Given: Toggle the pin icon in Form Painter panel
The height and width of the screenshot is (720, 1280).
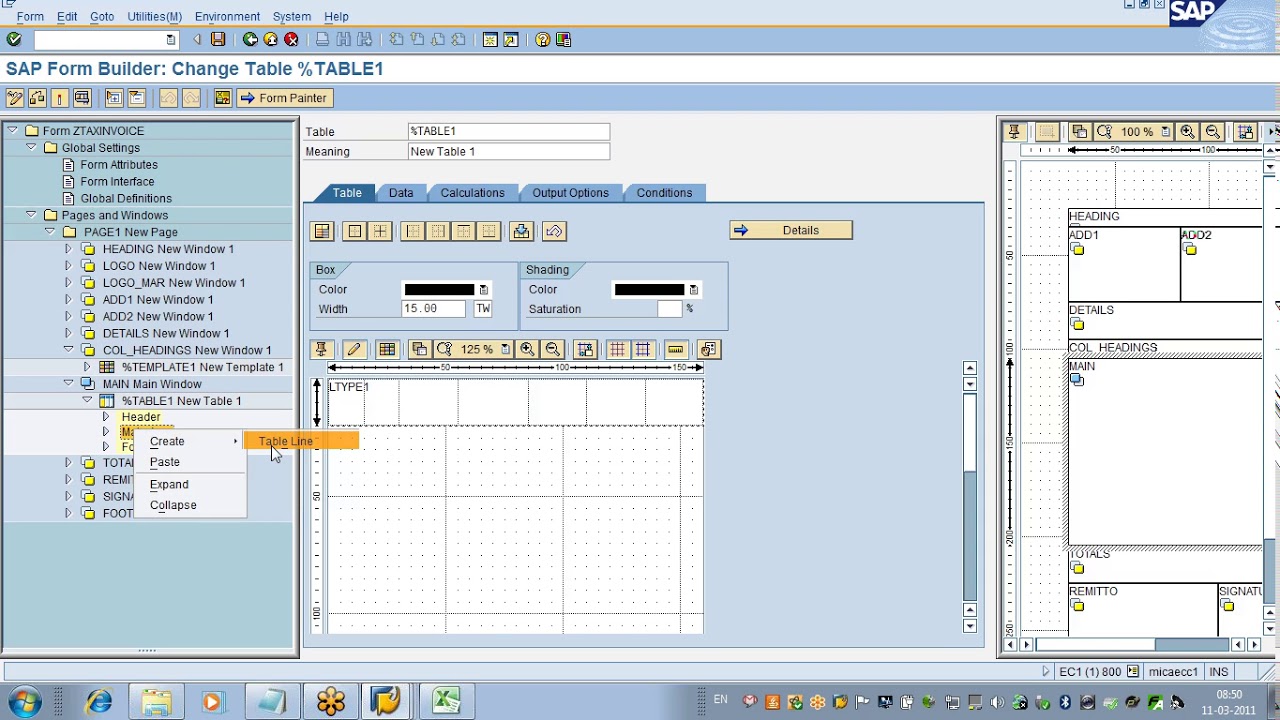Looking at the screenshot, I should click(1014, 132).
